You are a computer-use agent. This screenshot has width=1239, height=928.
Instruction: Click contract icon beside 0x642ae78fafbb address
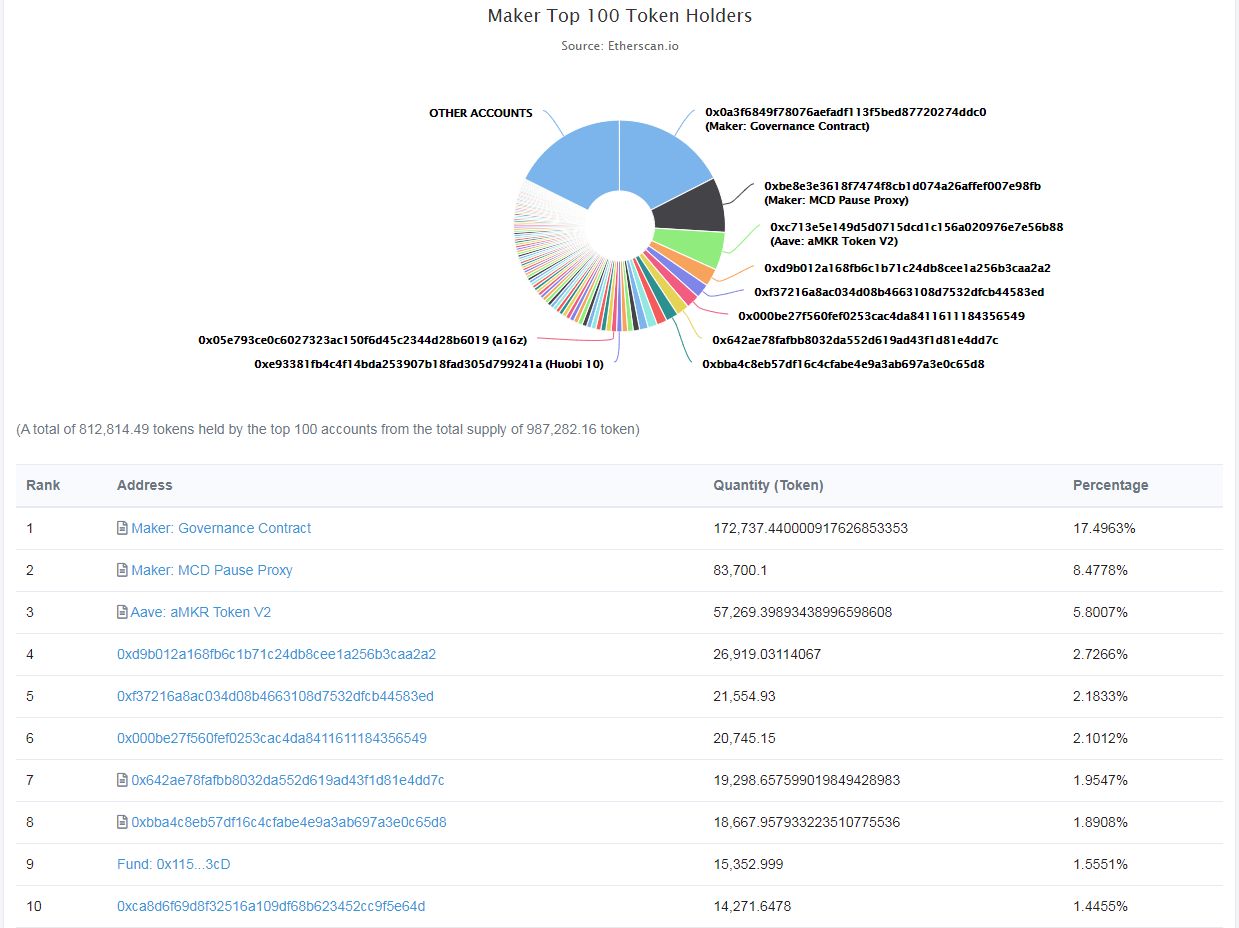point(122,780)
